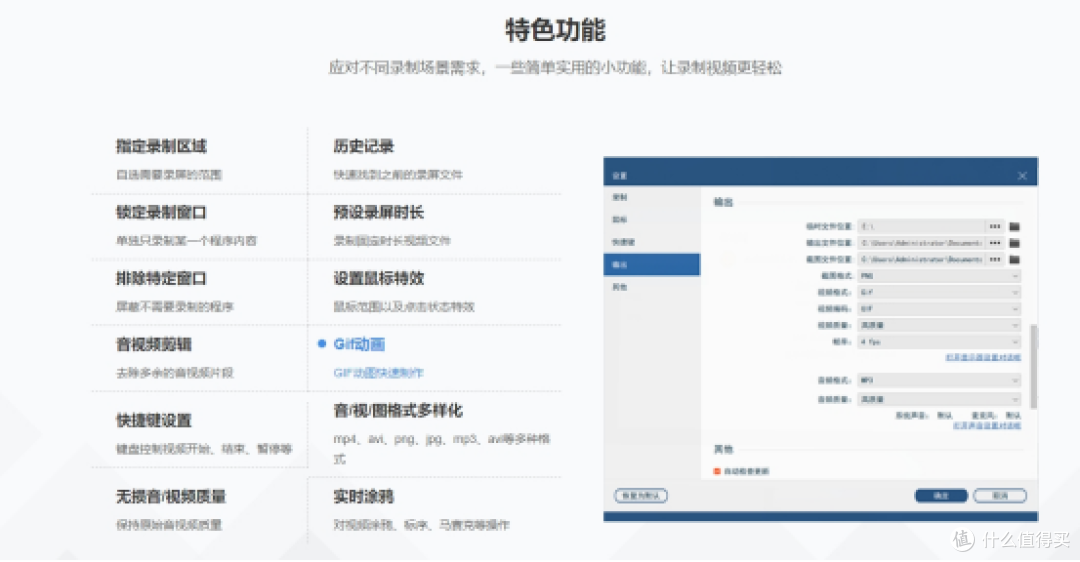1080x562 pixels.
Task: Open the 视频编码 dropdown
Action: (939, 309)
